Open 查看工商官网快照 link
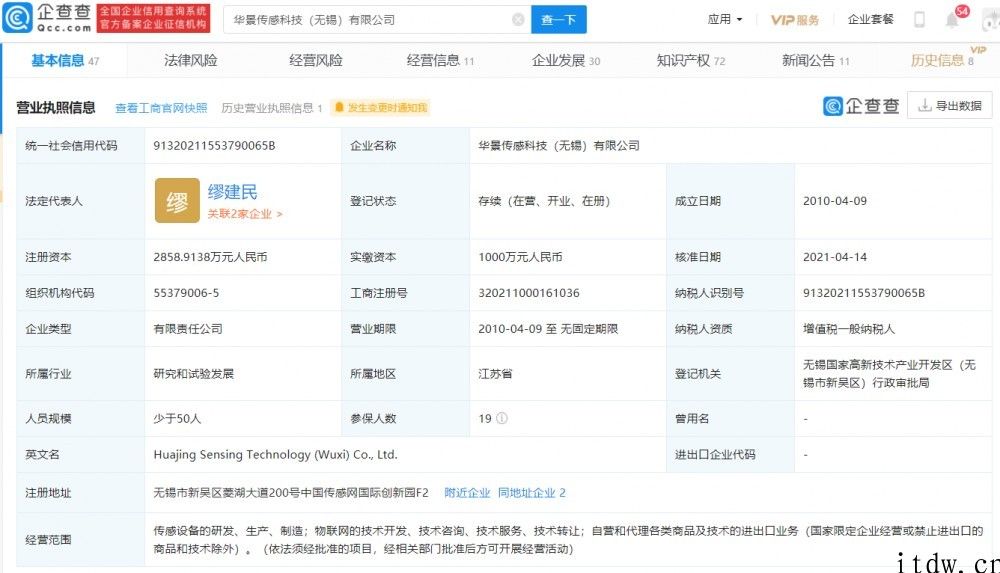 tap(161, 108)
